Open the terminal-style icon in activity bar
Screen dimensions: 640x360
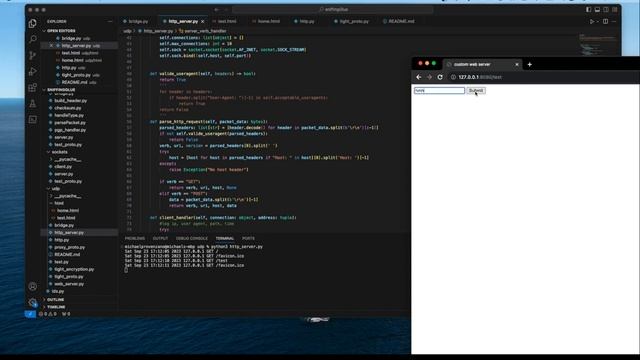tap(33, 119)
